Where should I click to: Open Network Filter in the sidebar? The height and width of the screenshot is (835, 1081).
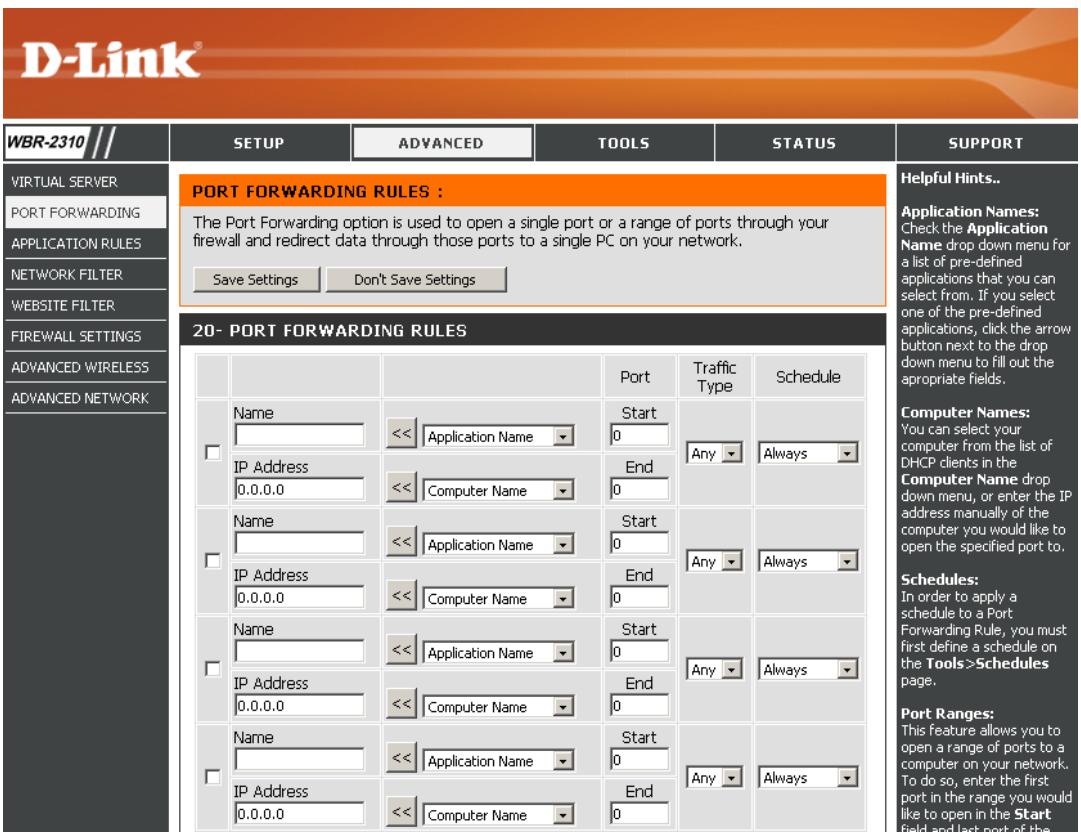(x=85, y=274)
